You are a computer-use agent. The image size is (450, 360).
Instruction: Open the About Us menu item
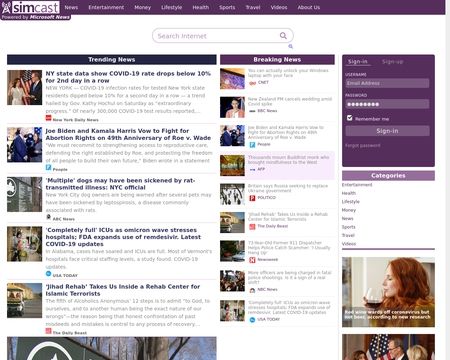point(309,7)
